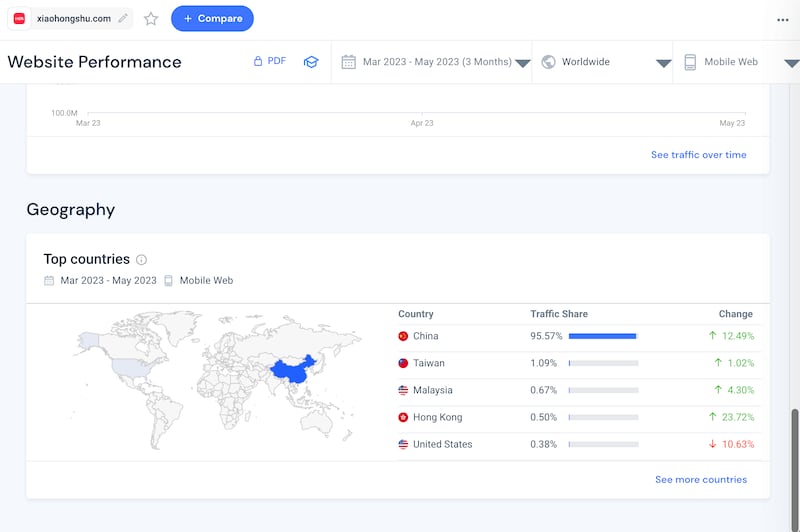Sort by Traffic Share column header
The width and height of the screenshot is (800, 532).
pyautogui.click(x=558, y=314)
